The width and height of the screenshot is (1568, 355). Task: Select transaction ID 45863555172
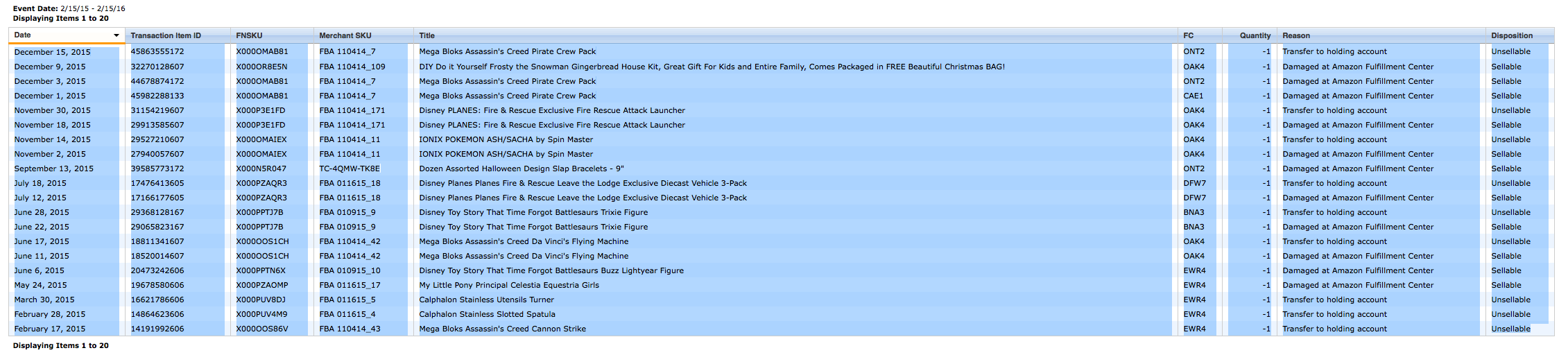coord(157,51)
